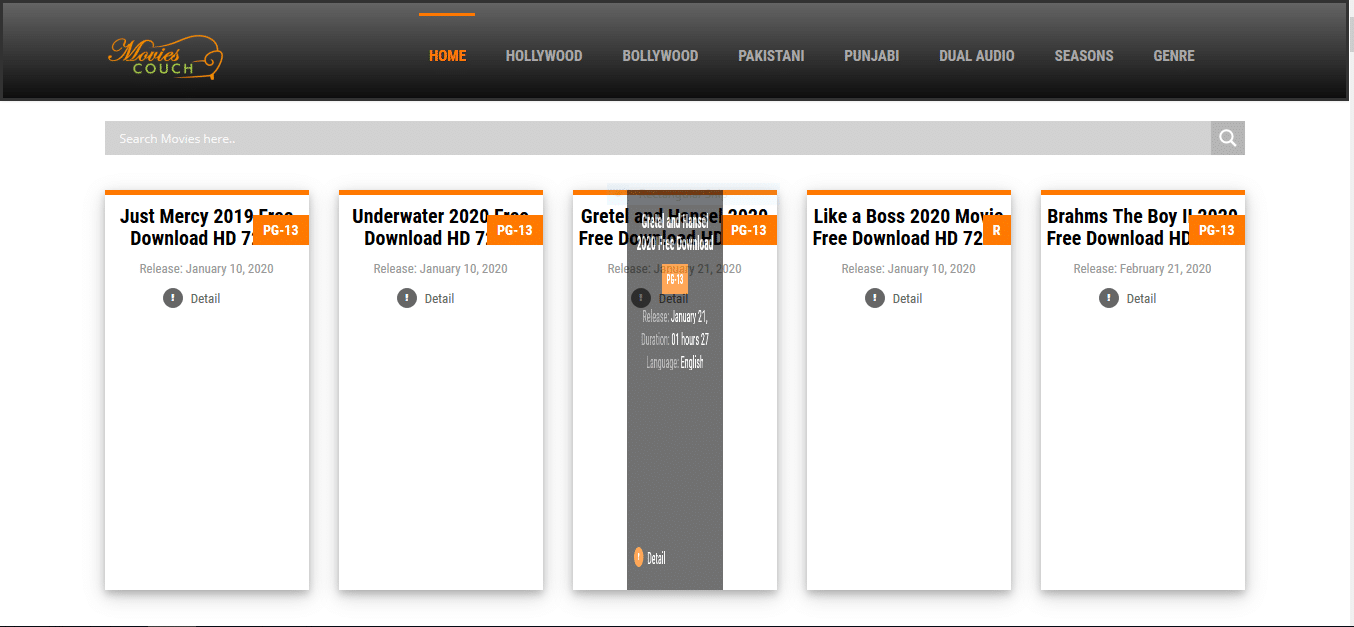Click the Release: January 10, 2020 text under Underwater

click(441, 269)
